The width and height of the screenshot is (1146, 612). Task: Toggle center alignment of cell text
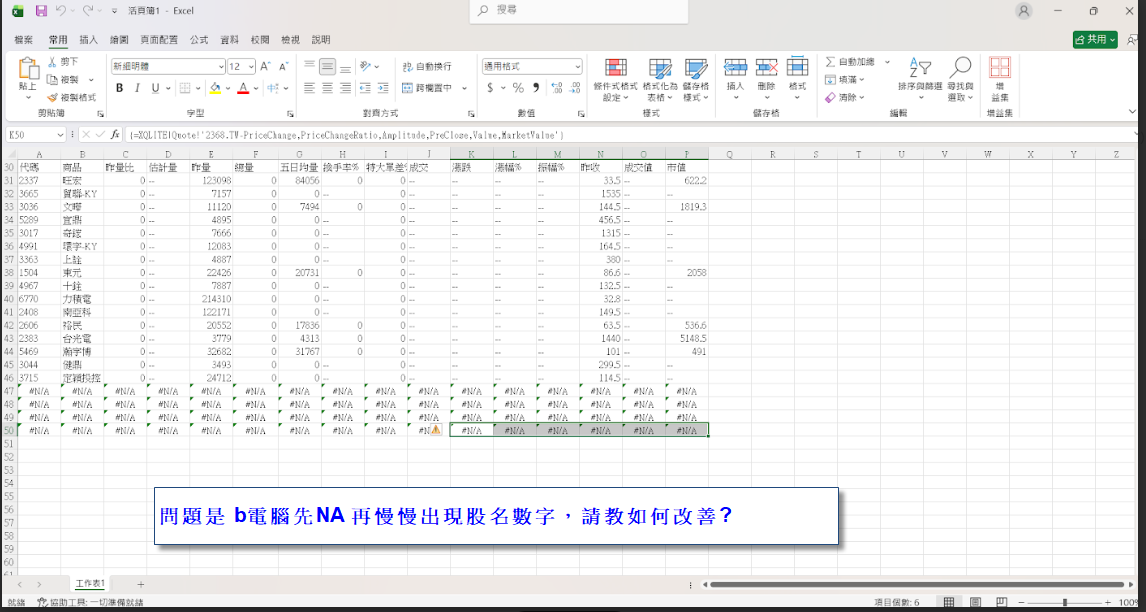tap(327, 88)
